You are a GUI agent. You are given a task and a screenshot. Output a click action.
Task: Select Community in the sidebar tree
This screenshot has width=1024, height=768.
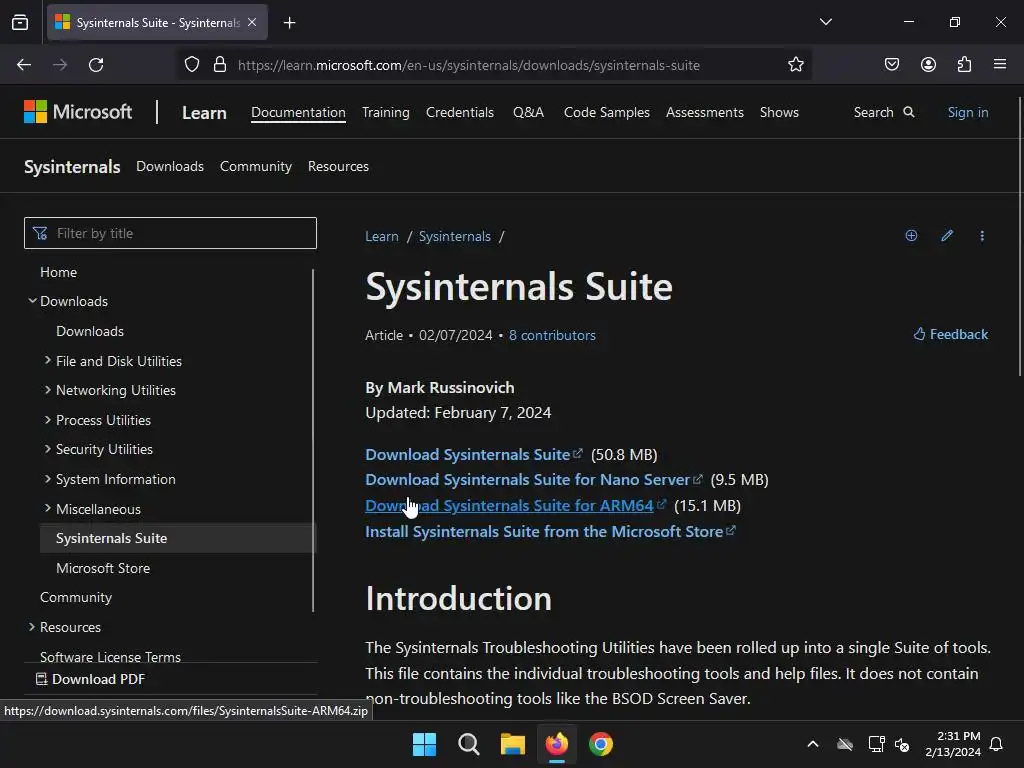click(x=76, y=598)
